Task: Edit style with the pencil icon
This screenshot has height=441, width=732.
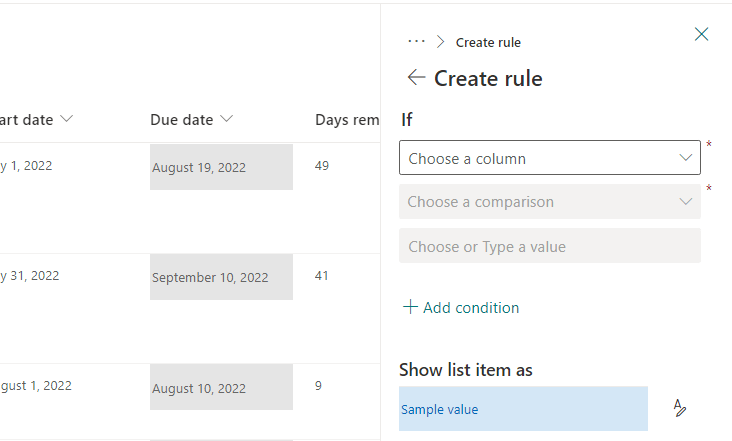Action: coord(680,408)
